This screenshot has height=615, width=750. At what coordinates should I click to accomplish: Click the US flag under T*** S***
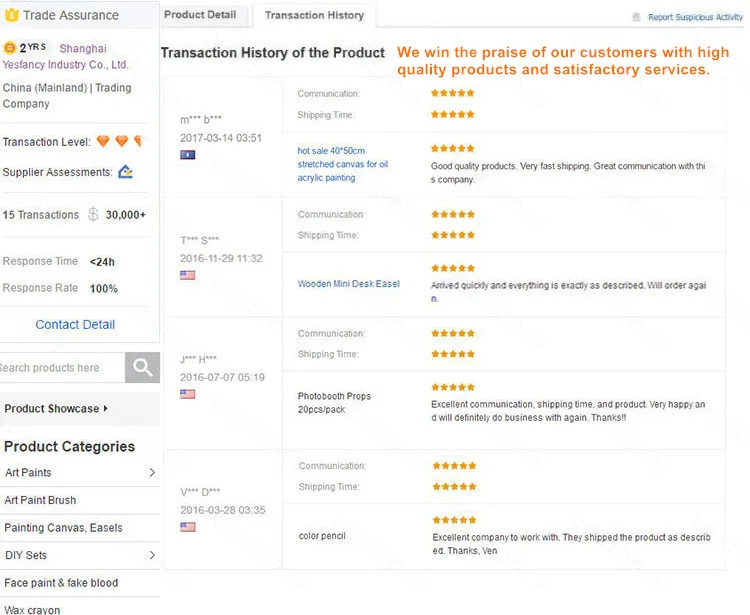coord(187,275)
